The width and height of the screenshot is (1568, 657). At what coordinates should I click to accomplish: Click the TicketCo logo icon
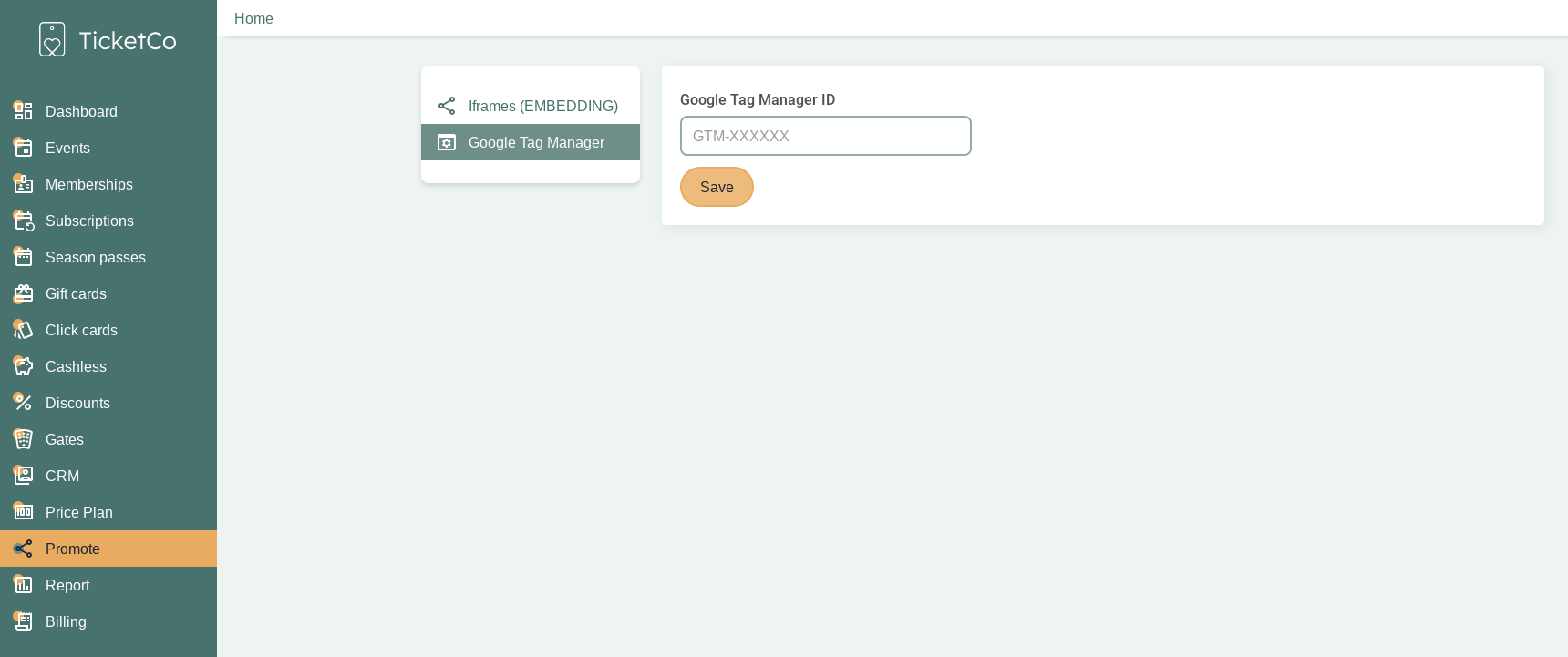[52, 39]
